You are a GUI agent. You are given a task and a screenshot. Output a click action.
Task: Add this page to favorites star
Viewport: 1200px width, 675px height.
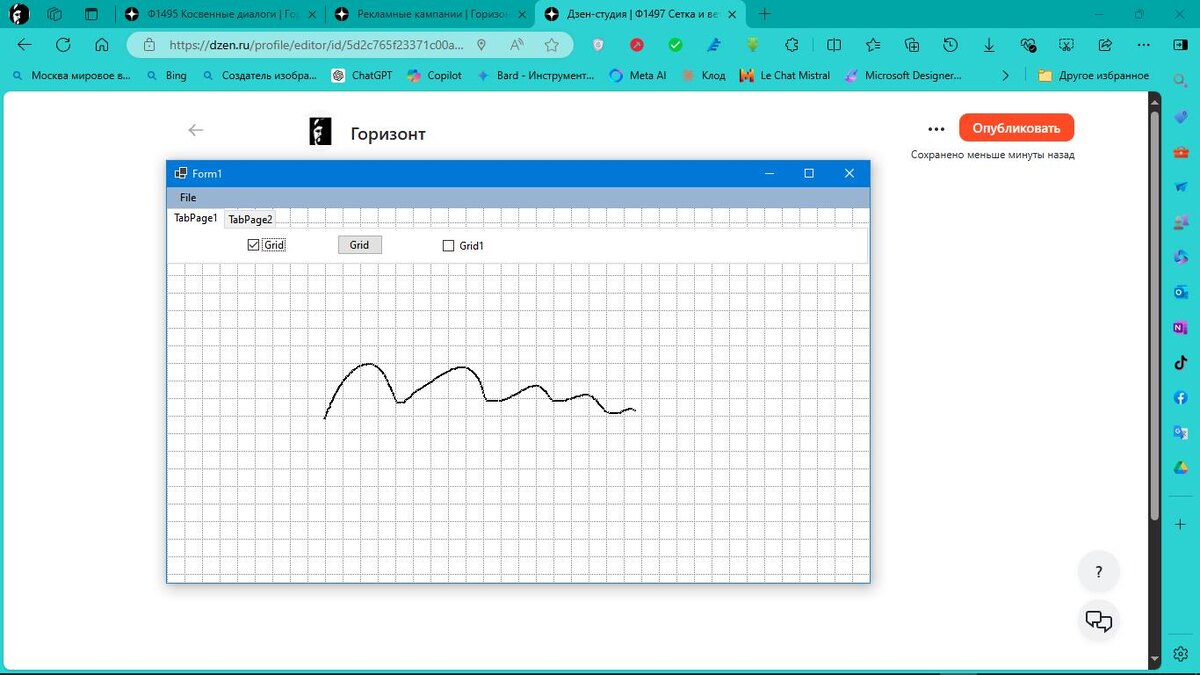pos(551,45)
